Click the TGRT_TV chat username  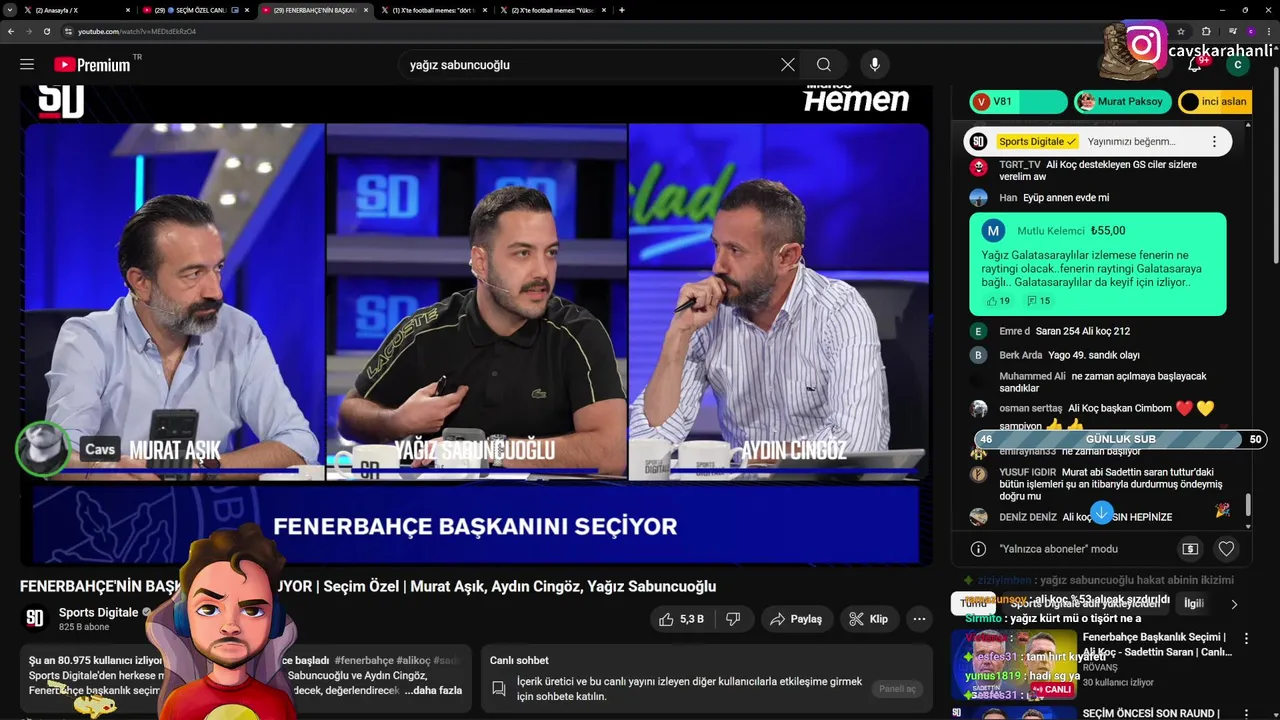pyautogui.click(x=1020, y=164)
